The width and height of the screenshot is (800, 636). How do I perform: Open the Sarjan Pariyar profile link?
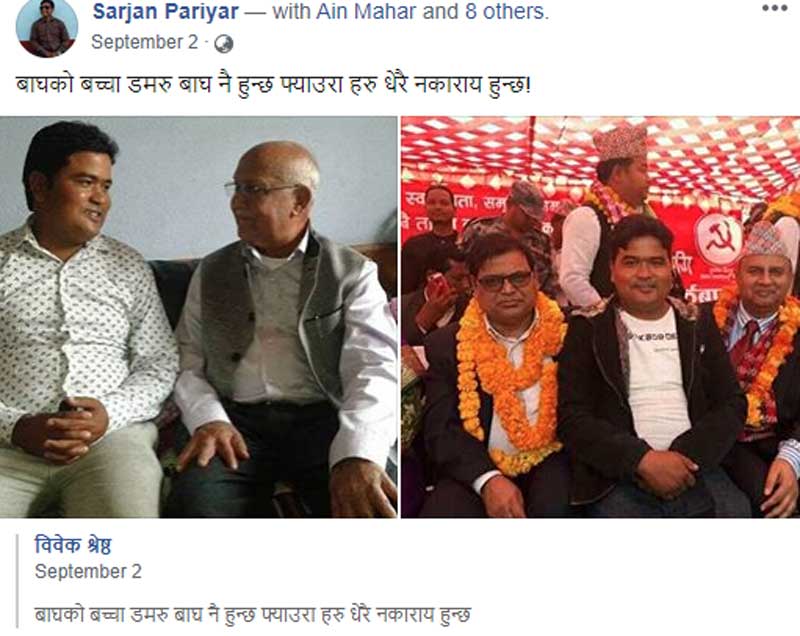[165, 12]
